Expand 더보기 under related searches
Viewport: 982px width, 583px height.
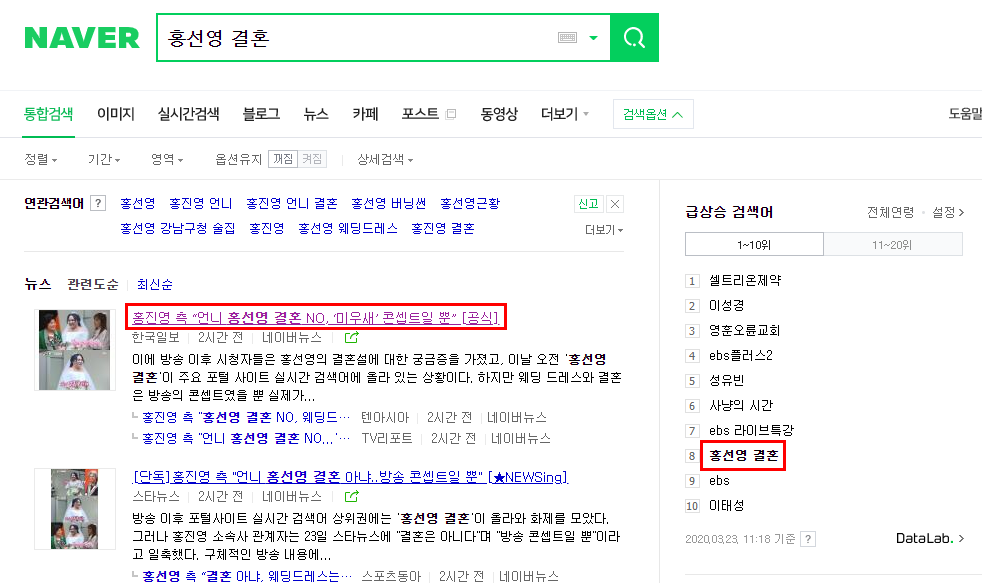[x=604, y=230]
